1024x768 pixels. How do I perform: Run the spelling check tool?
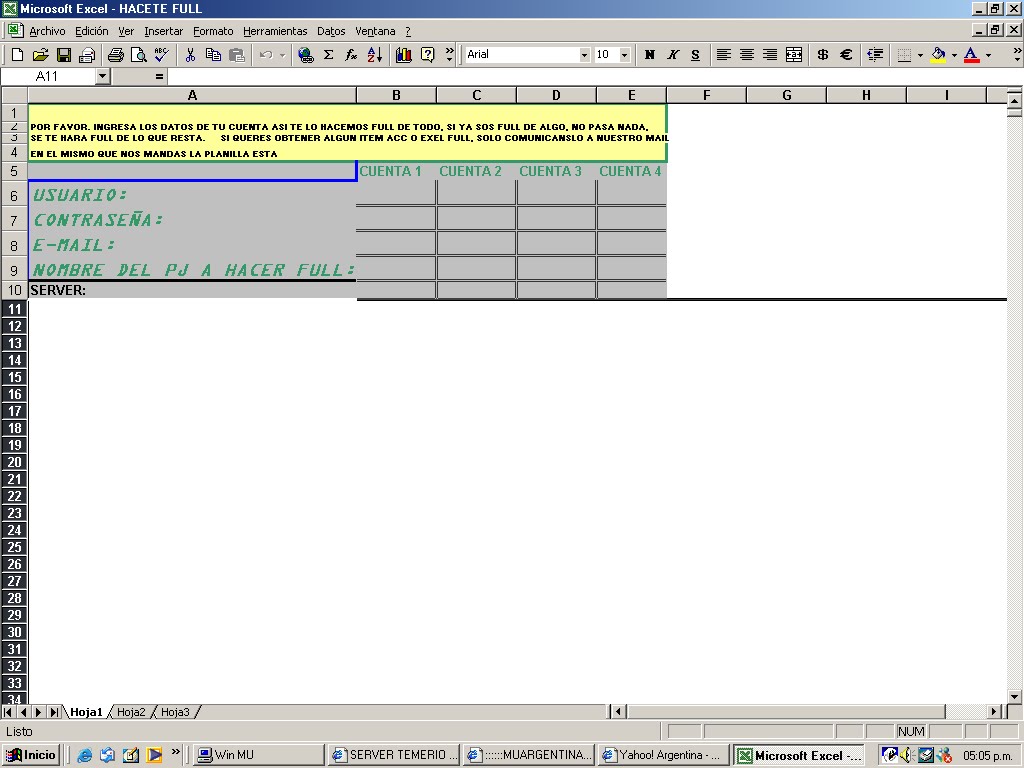[161, 55]
